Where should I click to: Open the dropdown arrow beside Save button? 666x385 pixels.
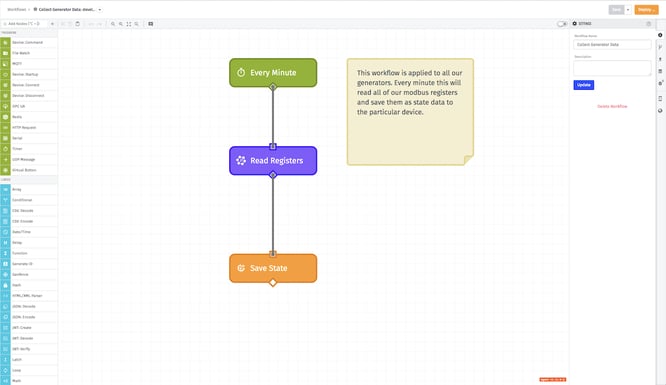click(628, 10)
